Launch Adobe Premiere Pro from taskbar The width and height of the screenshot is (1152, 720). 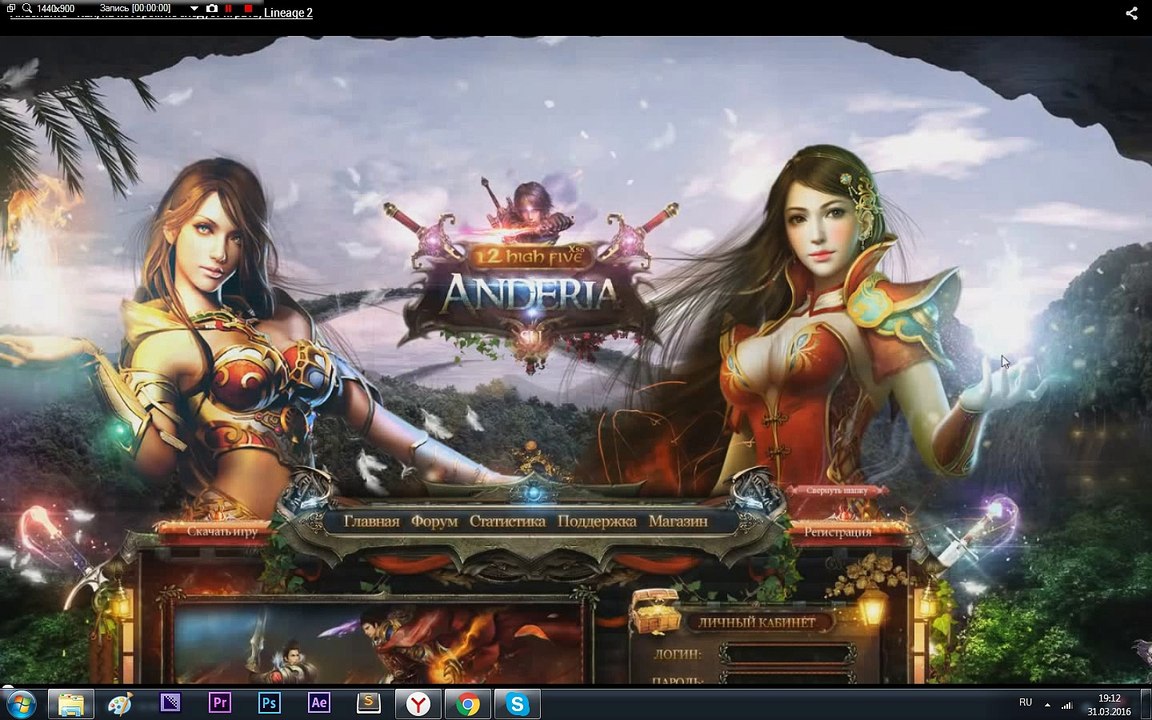click(x=220, y=704)
